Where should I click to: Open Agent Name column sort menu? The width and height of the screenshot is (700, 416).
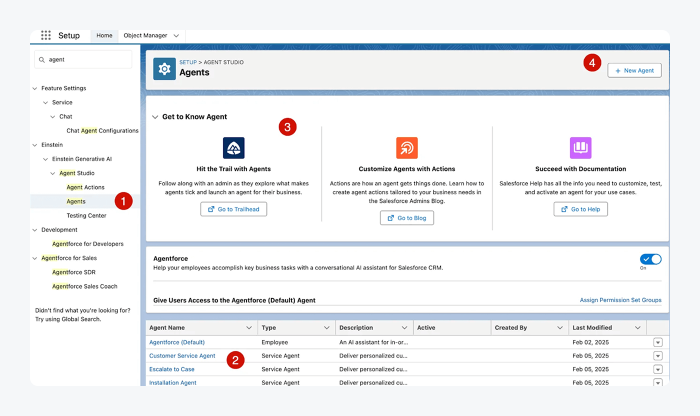coord(249,328)
